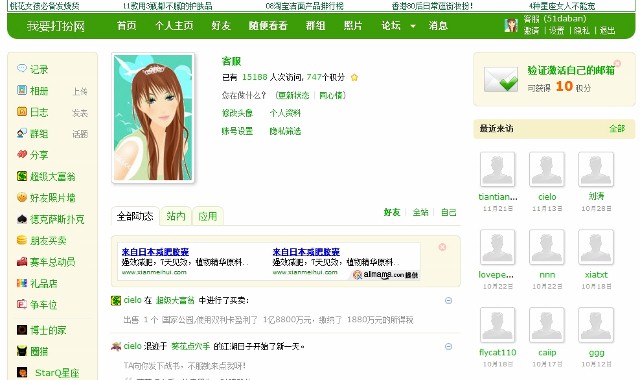Click the 我要打扮网 site logo

(x=56, y=26)
